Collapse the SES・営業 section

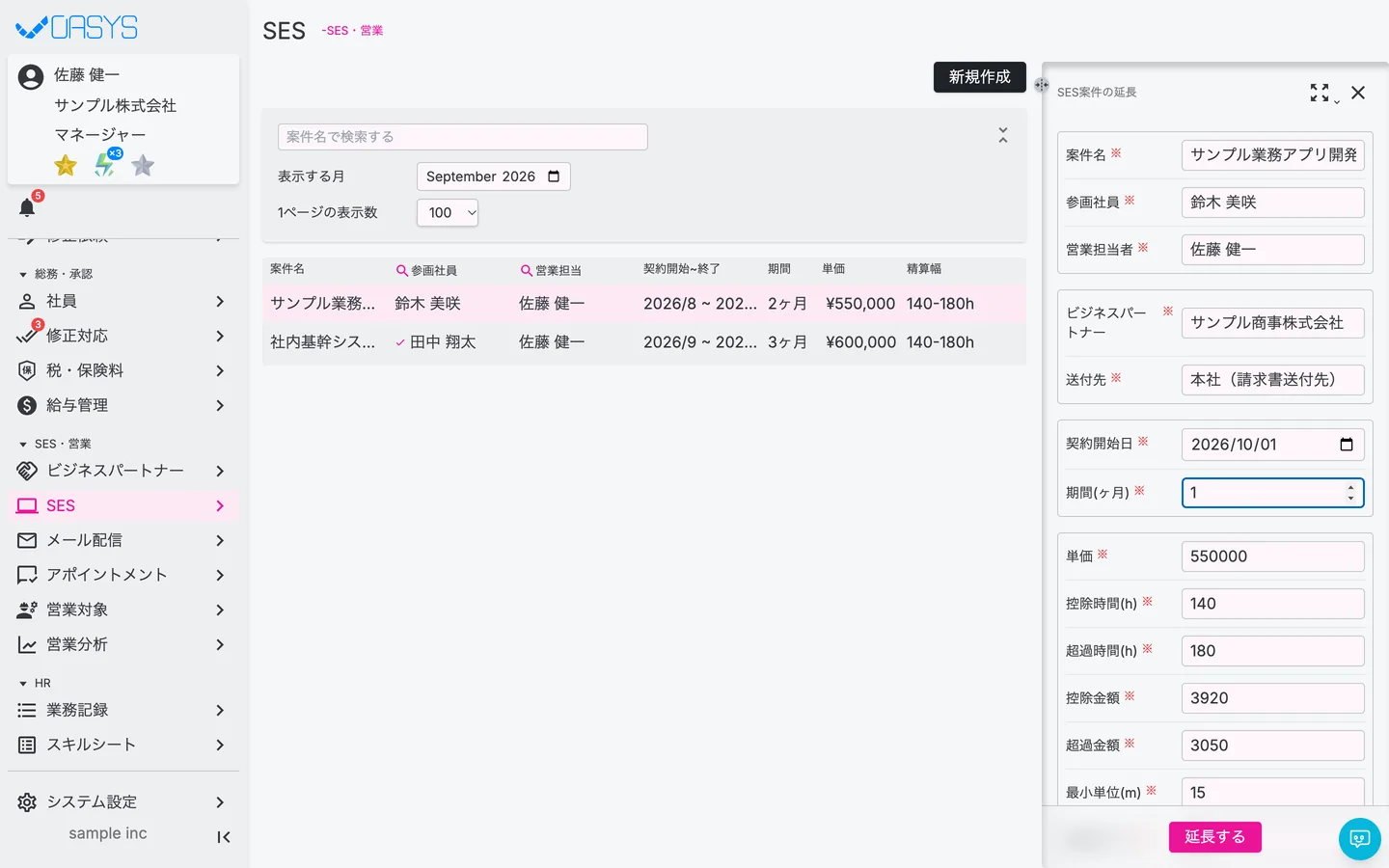[56, 444]
